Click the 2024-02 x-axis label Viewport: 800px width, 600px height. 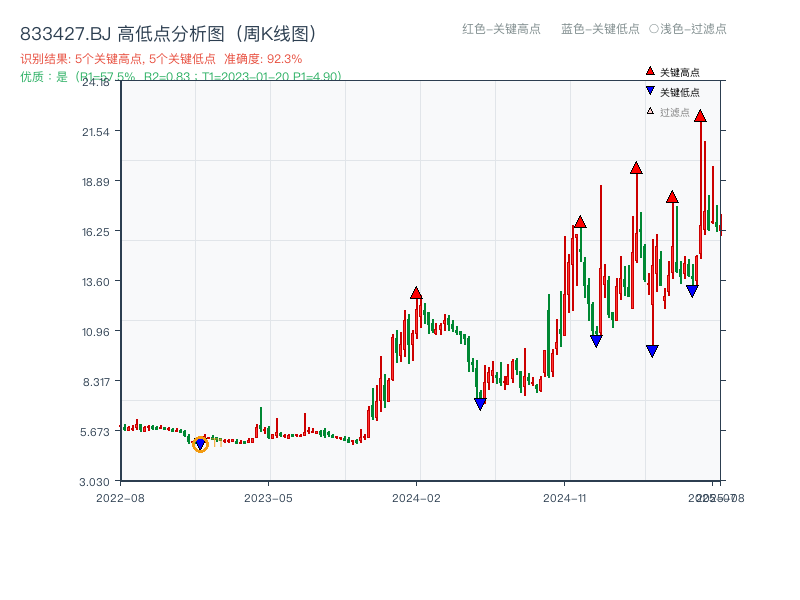pos(417,496)
